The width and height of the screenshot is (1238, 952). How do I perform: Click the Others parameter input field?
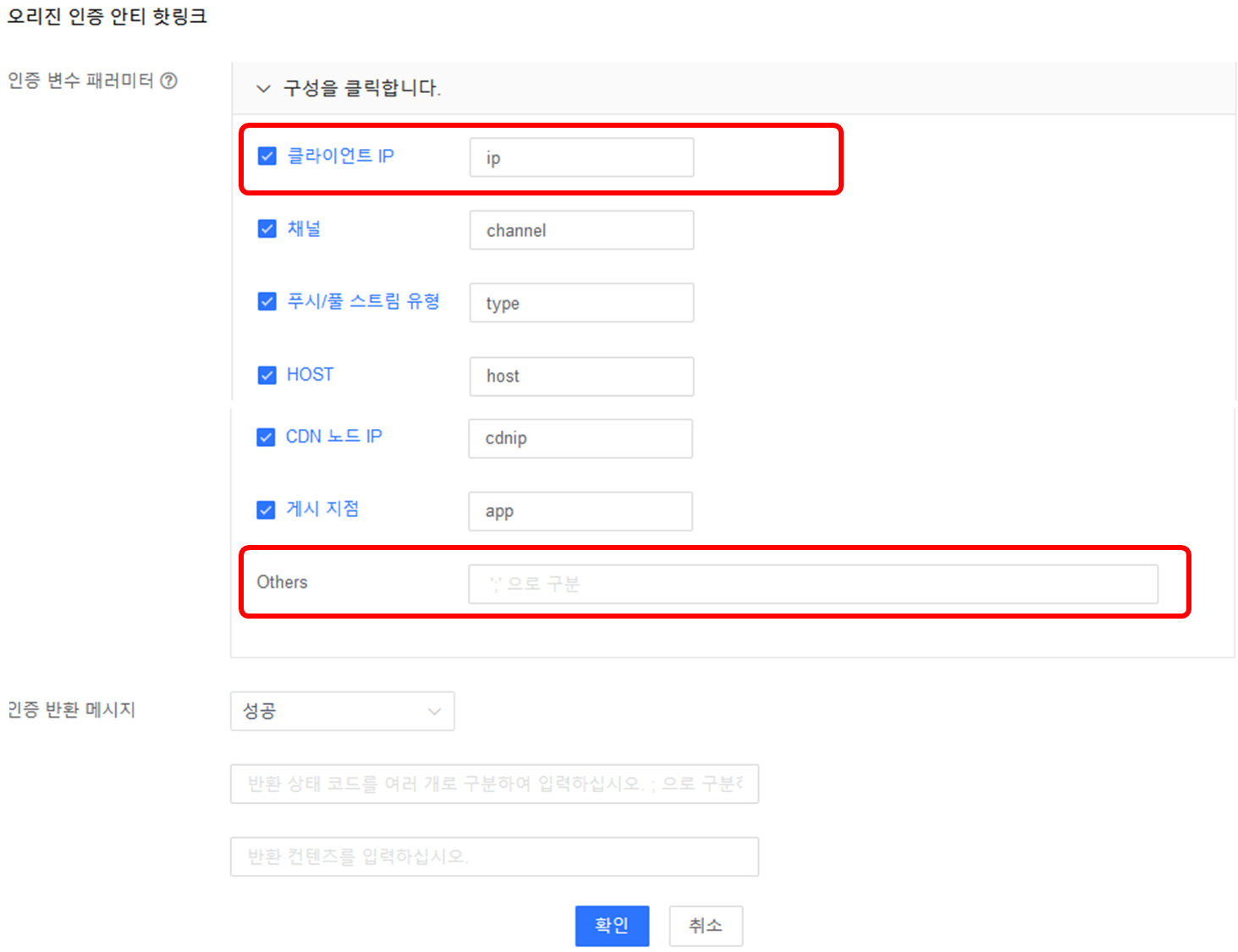(812, 584)
